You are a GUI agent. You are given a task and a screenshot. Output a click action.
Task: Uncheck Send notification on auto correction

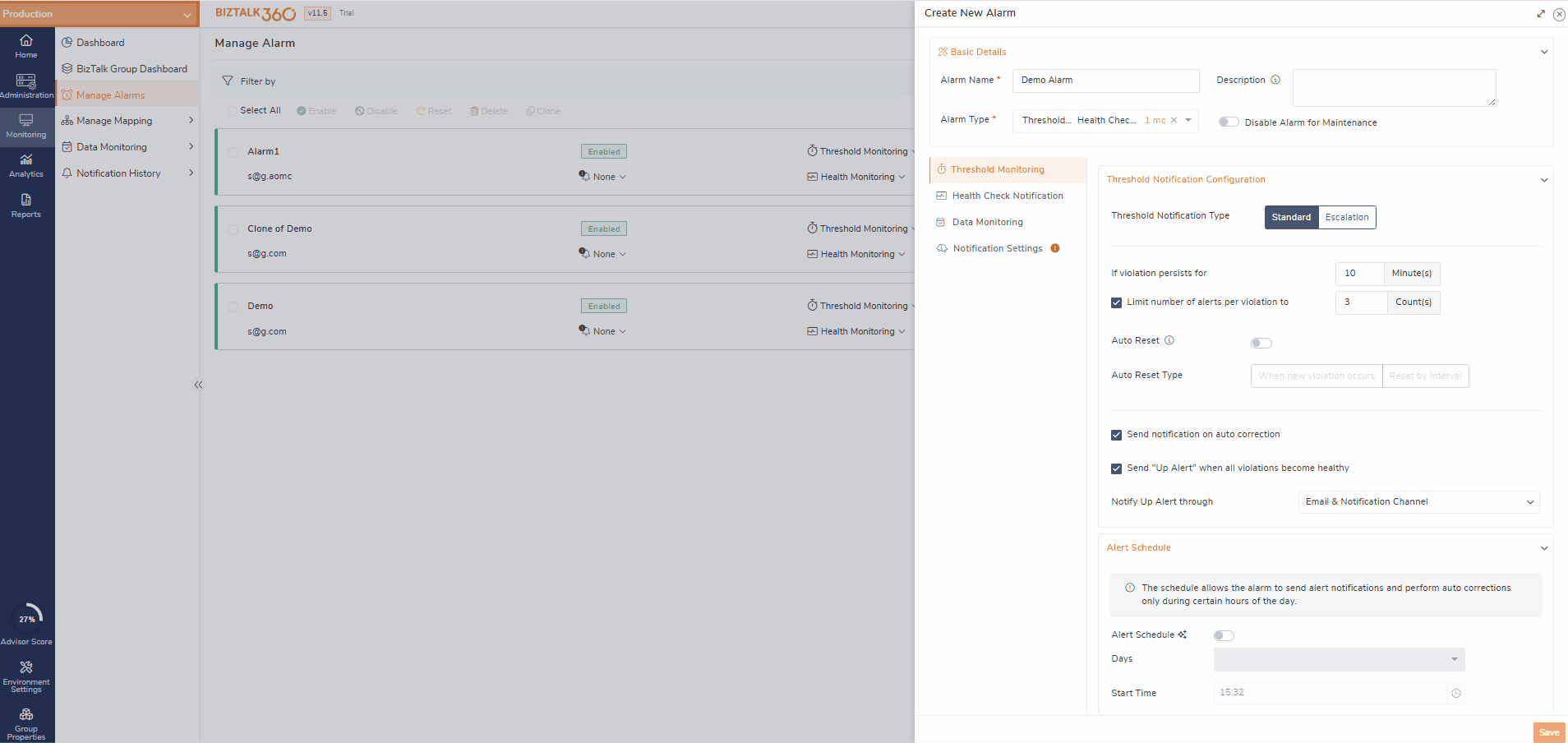[x=1116, y=435]
